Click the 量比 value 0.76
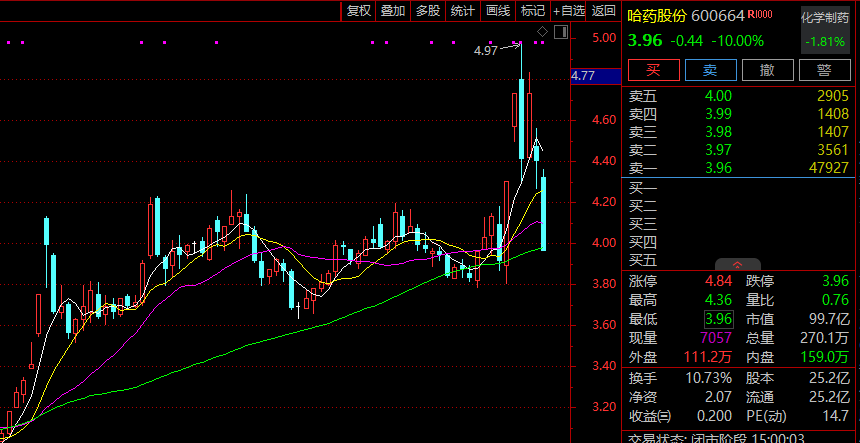 point(835,300)
